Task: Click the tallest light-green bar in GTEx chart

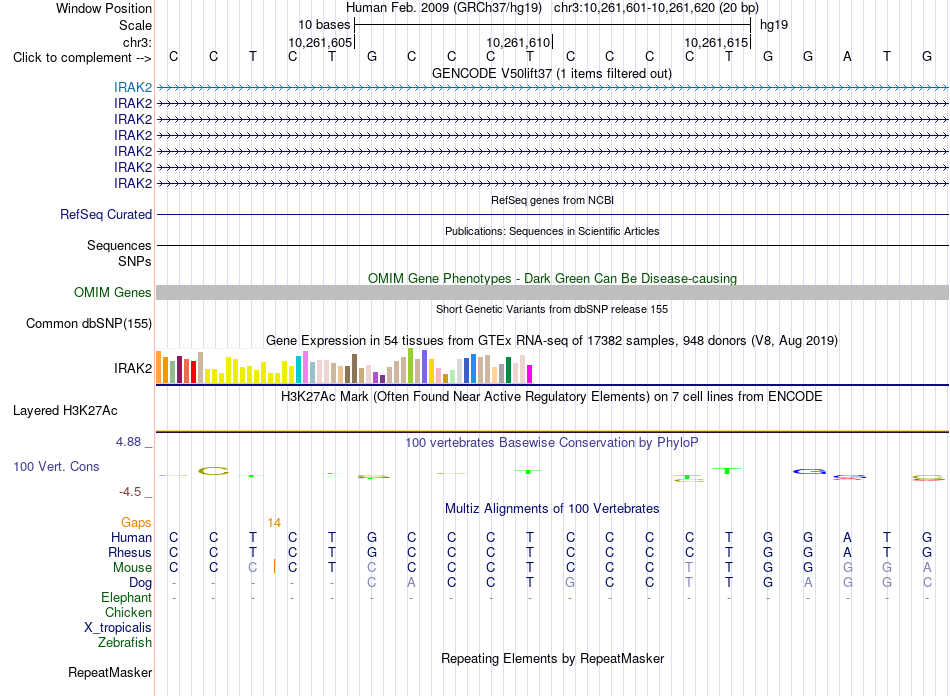Action: (411, 365)
